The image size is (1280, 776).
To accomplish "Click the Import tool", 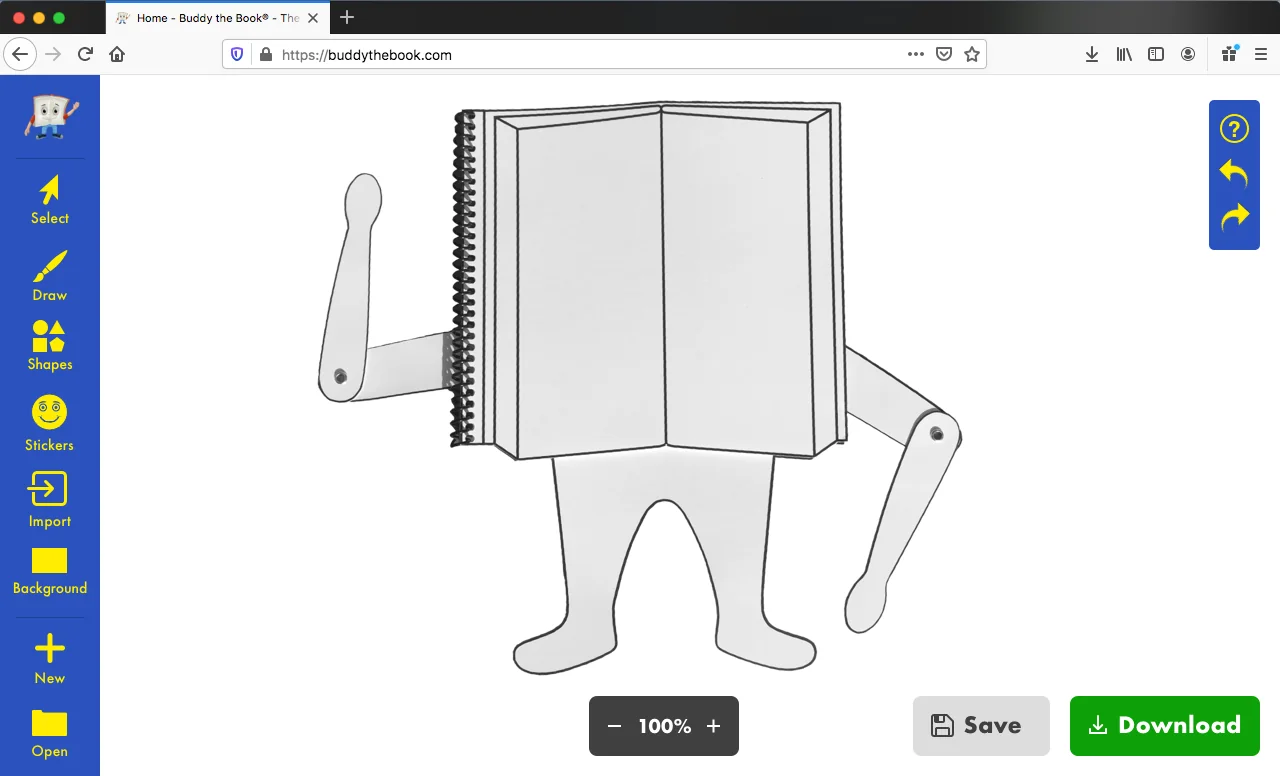I will (x=50, y=500).
